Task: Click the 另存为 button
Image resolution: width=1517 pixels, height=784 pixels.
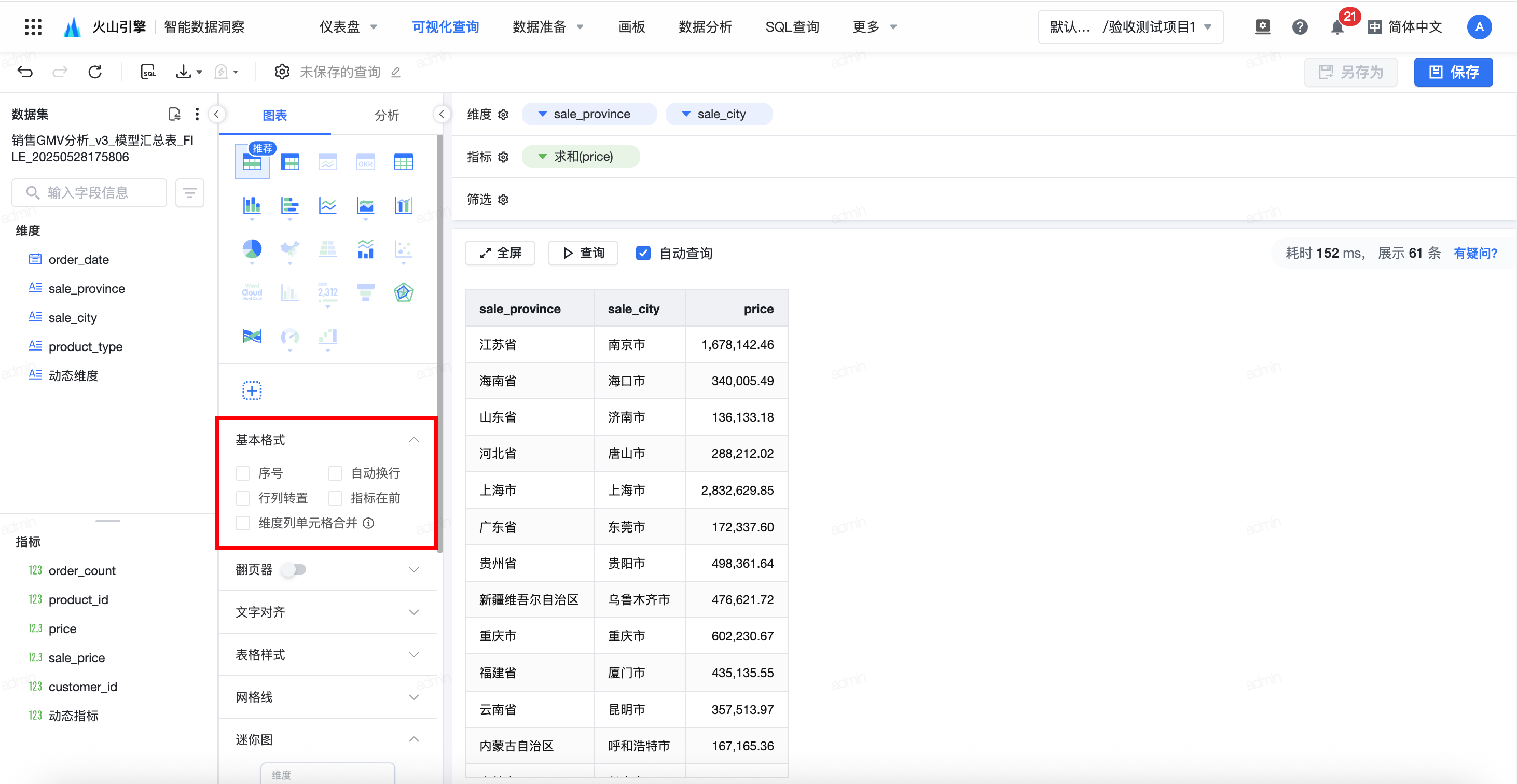Action: click(1350, 72)
